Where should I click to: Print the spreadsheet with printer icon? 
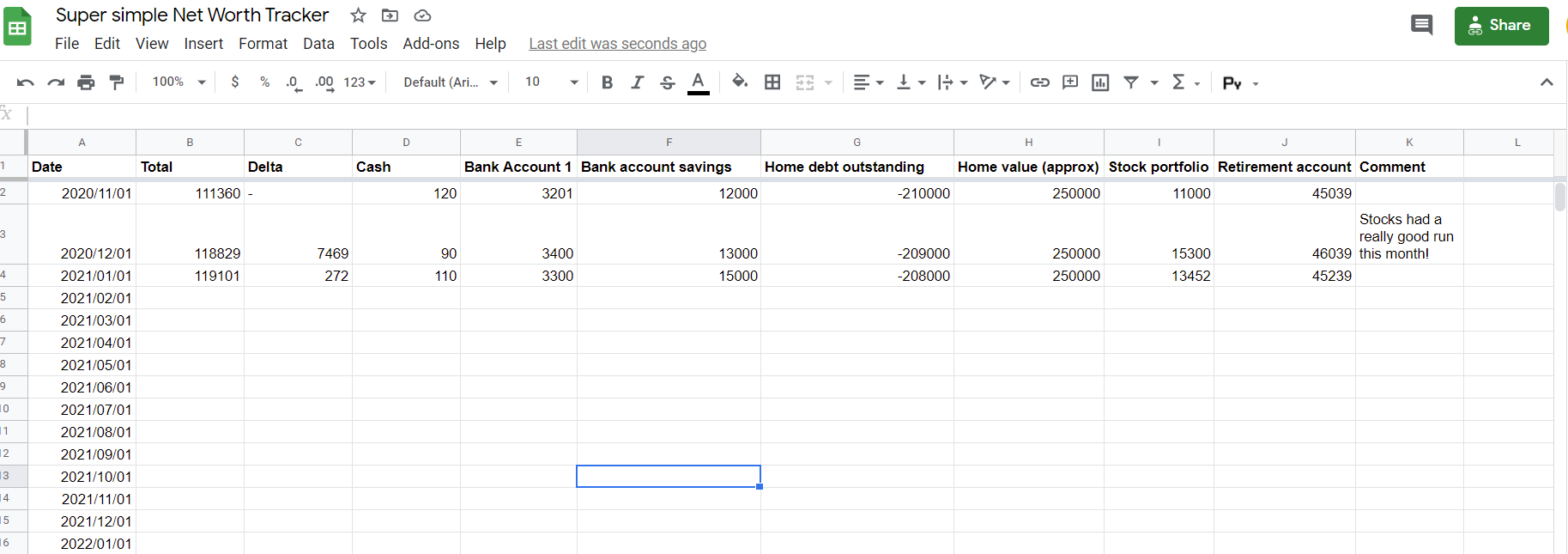86,82
